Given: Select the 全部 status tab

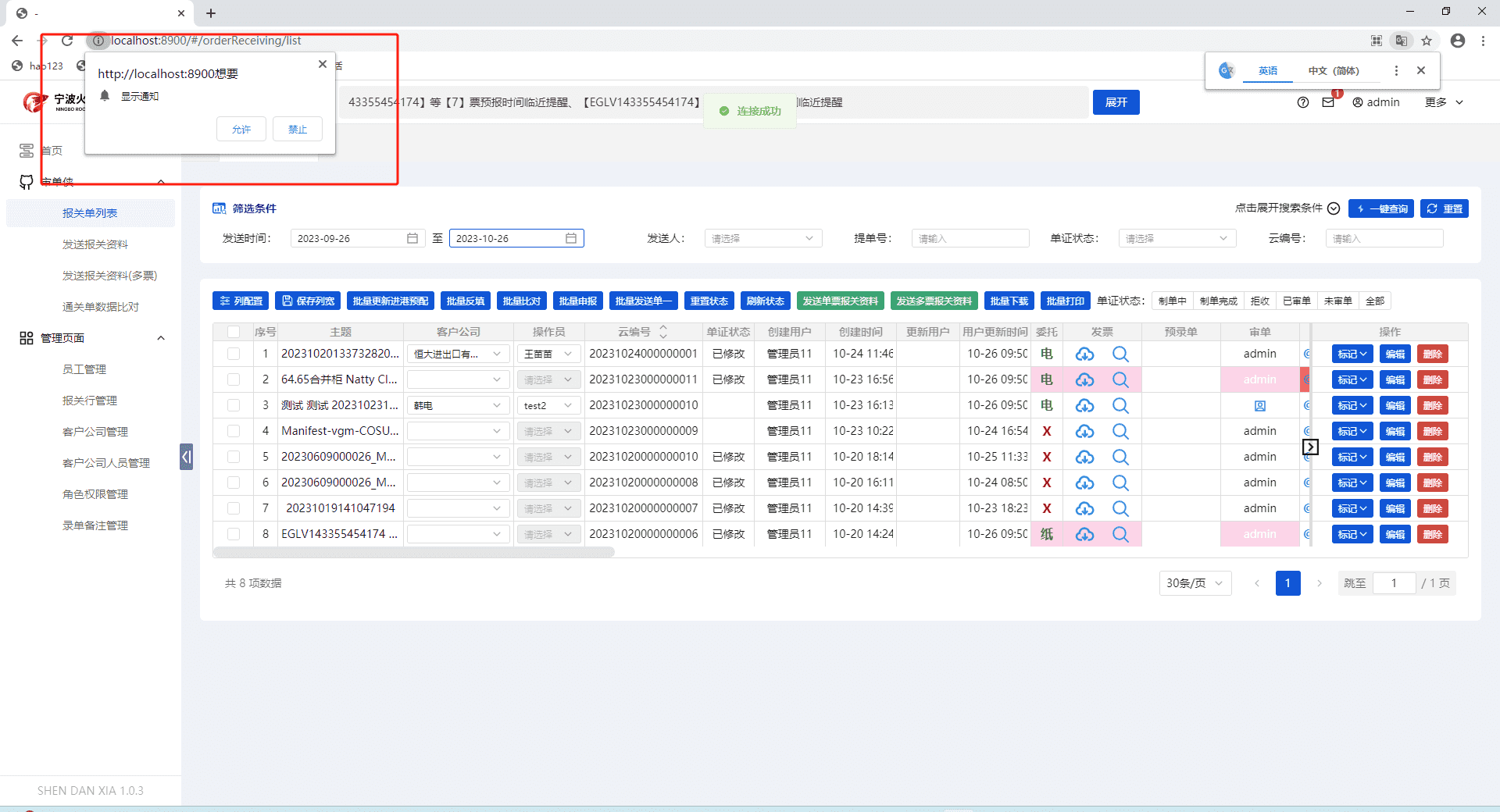Looking at the screenshot, I should click(1375, 301).
